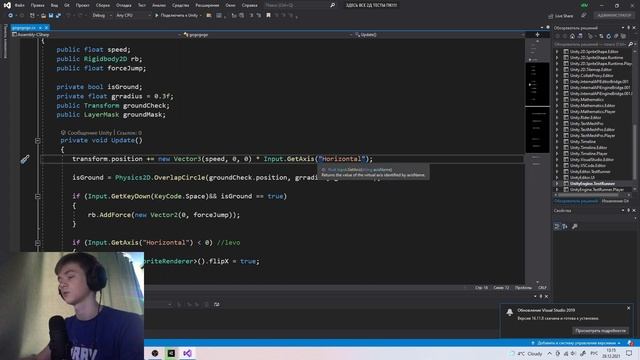Screen dimensions: 640x360
Task: Click the green account avatar
Action: click(x=584, y=5)
